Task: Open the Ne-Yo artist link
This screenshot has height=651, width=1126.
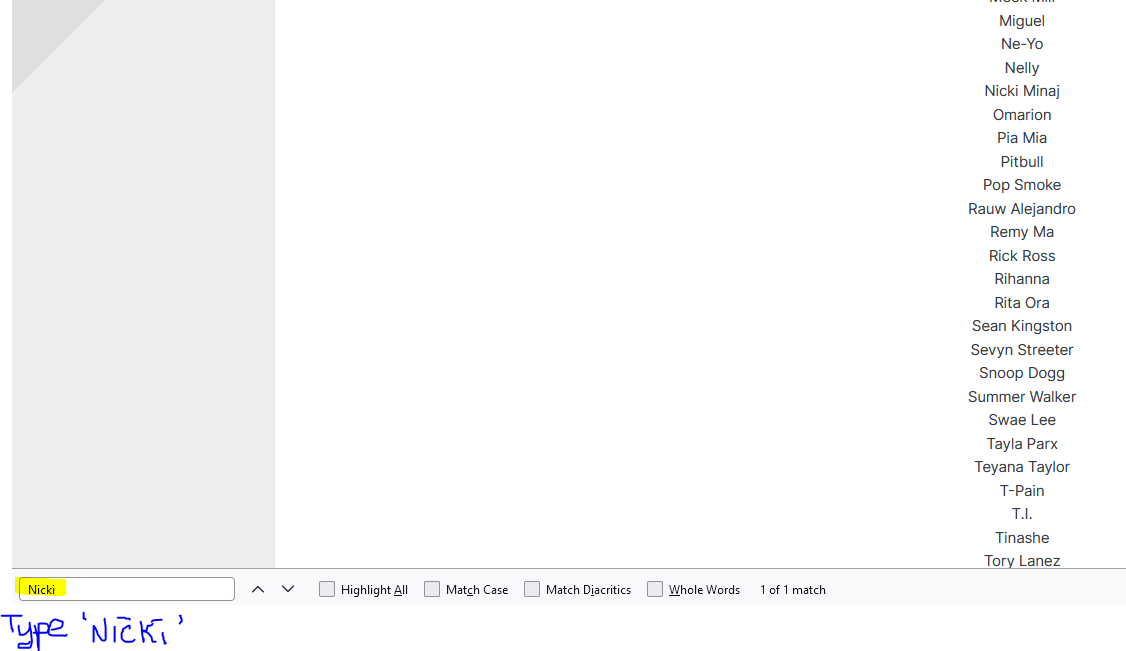Action: click(x=1022, y=44)
